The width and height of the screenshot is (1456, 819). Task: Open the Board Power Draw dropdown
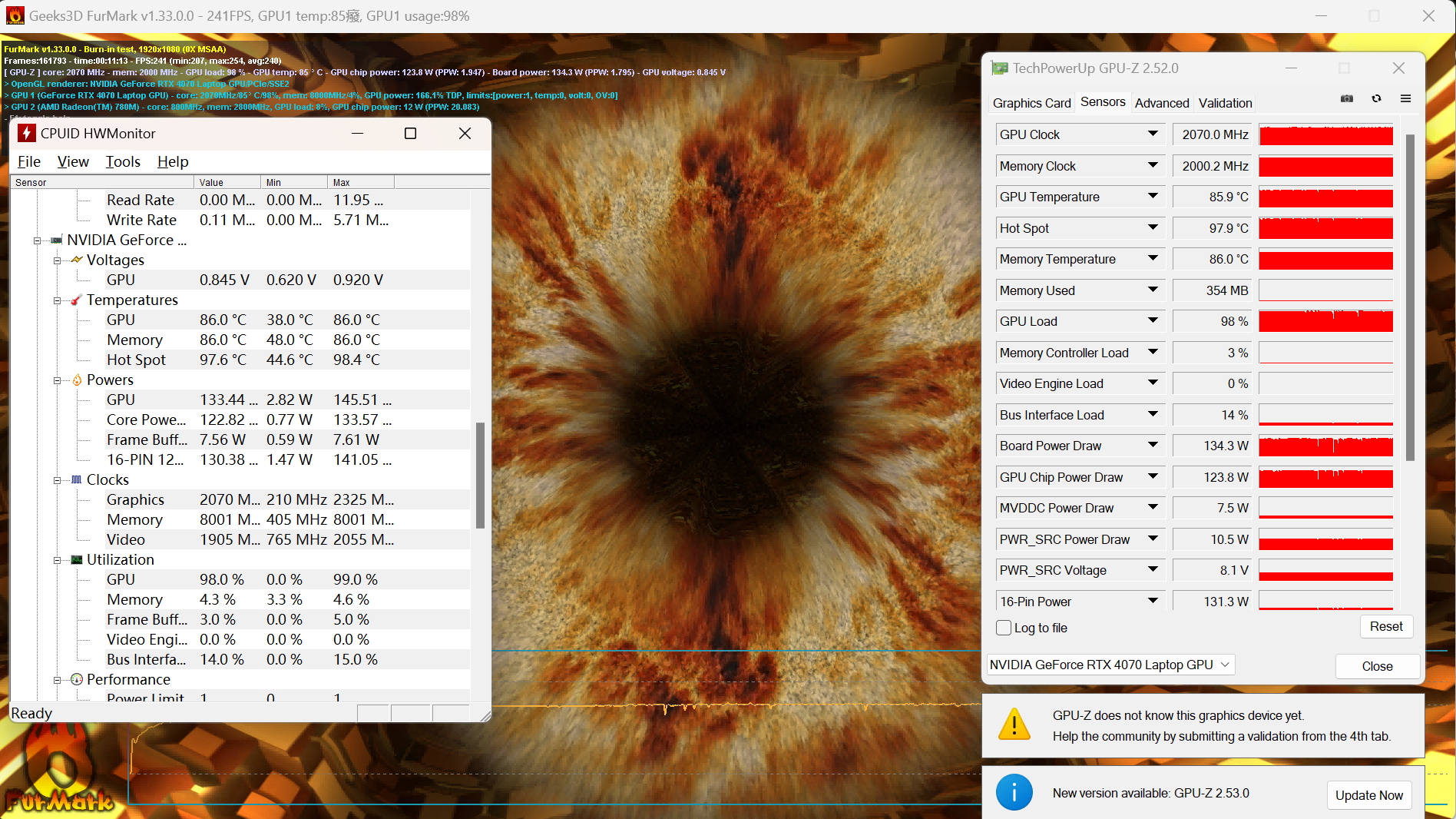1153,445
